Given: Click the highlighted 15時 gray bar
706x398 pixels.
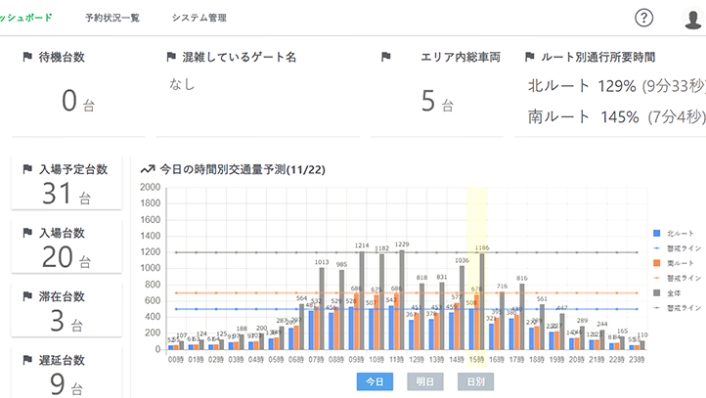Looking at the screenshot, I should point(482,301).
